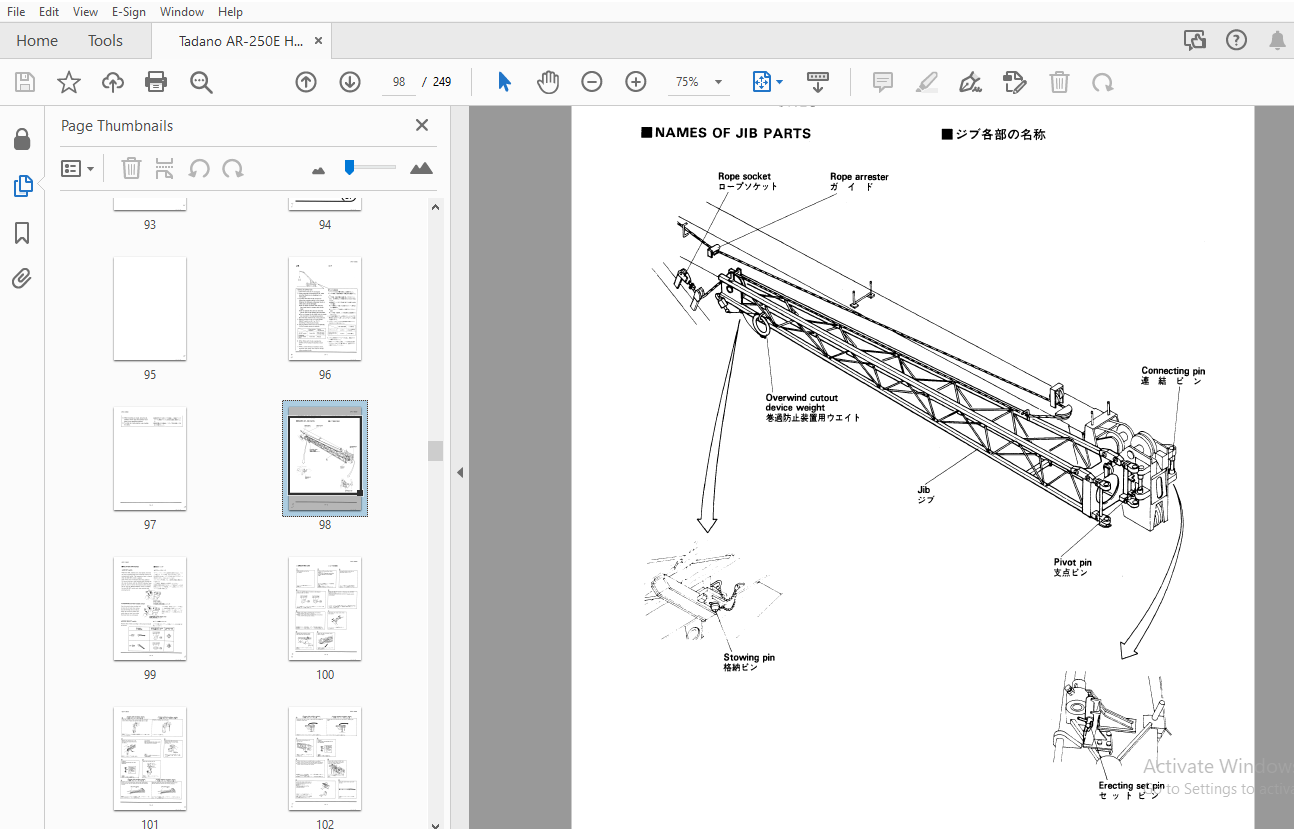Open the fit page options dropdown arrow
1294x829 pixels.
[x=780, y=82]
